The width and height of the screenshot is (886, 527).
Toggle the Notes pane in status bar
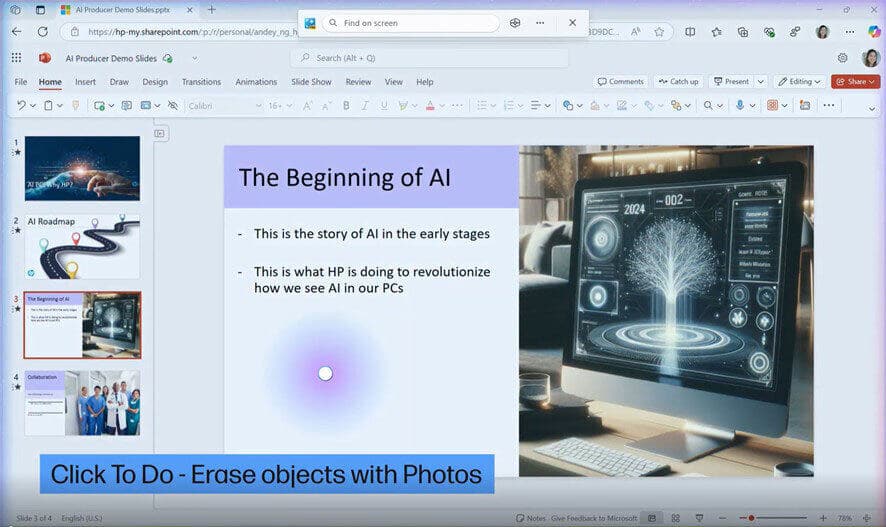[531, 518]
